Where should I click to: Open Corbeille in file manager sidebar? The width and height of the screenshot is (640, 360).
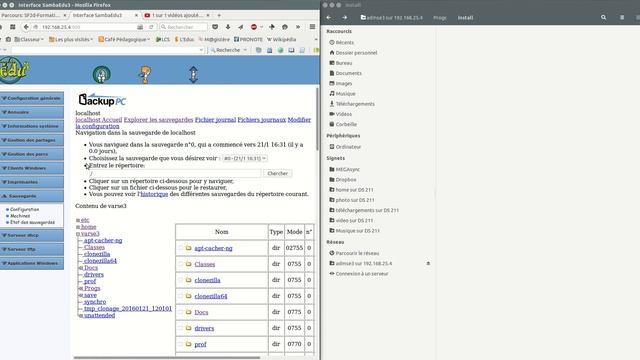346,124
